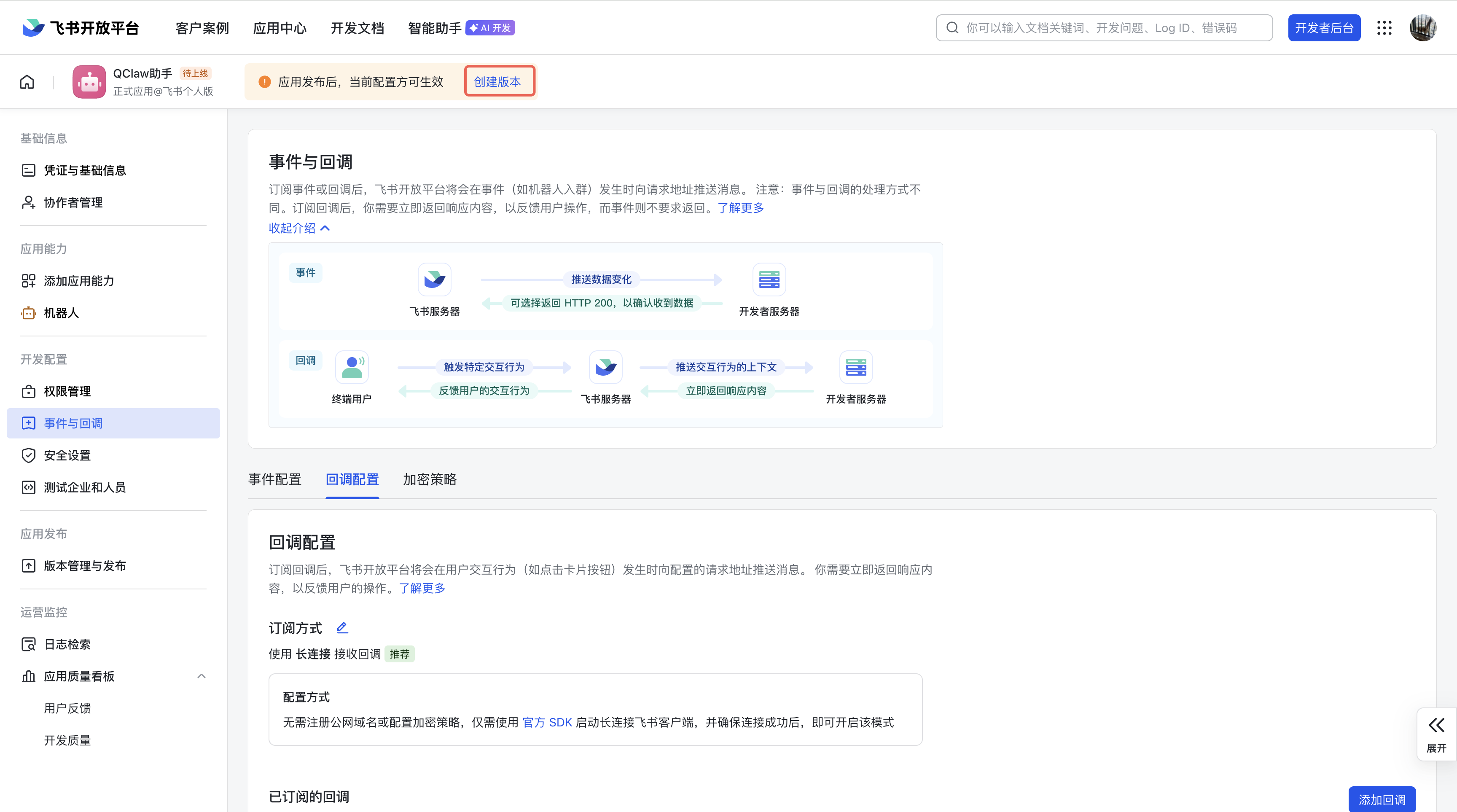Collapse the 应用质量看板 sidebar section
This screenshot has width=1457, height=812.
(202, 676)
